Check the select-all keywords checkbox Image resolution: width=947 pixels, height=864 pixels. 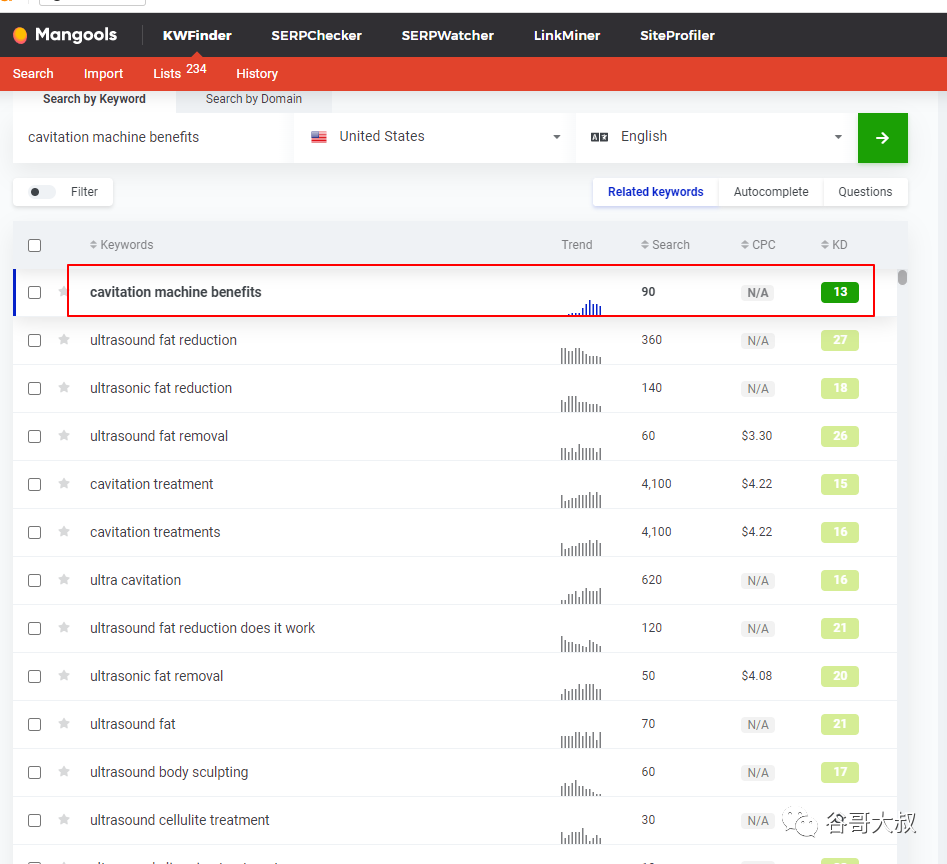pos(34,245)
